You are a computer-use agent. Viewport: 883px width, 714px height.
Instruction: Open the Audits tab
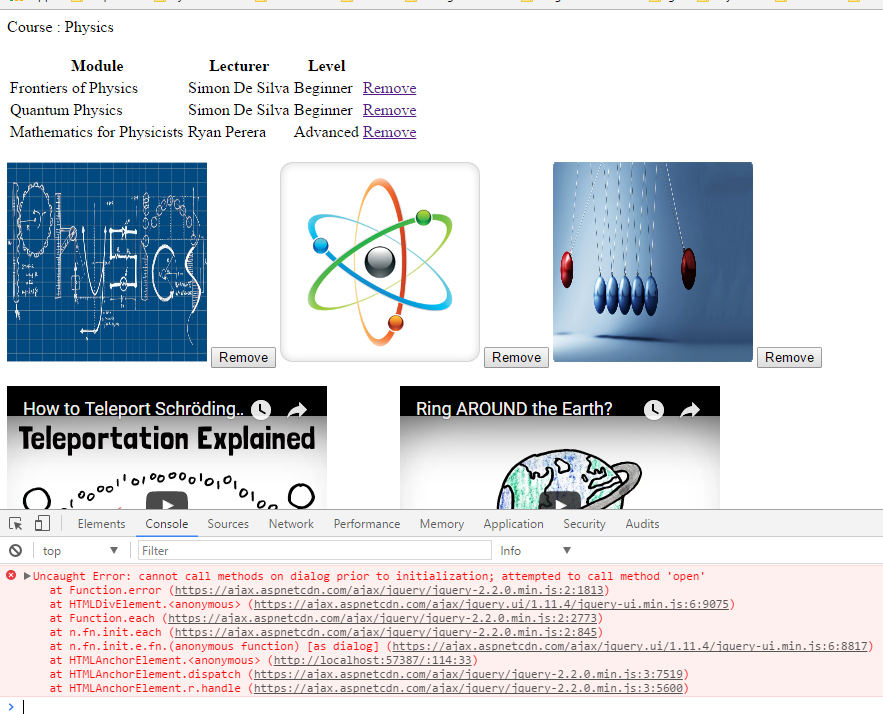643,524
